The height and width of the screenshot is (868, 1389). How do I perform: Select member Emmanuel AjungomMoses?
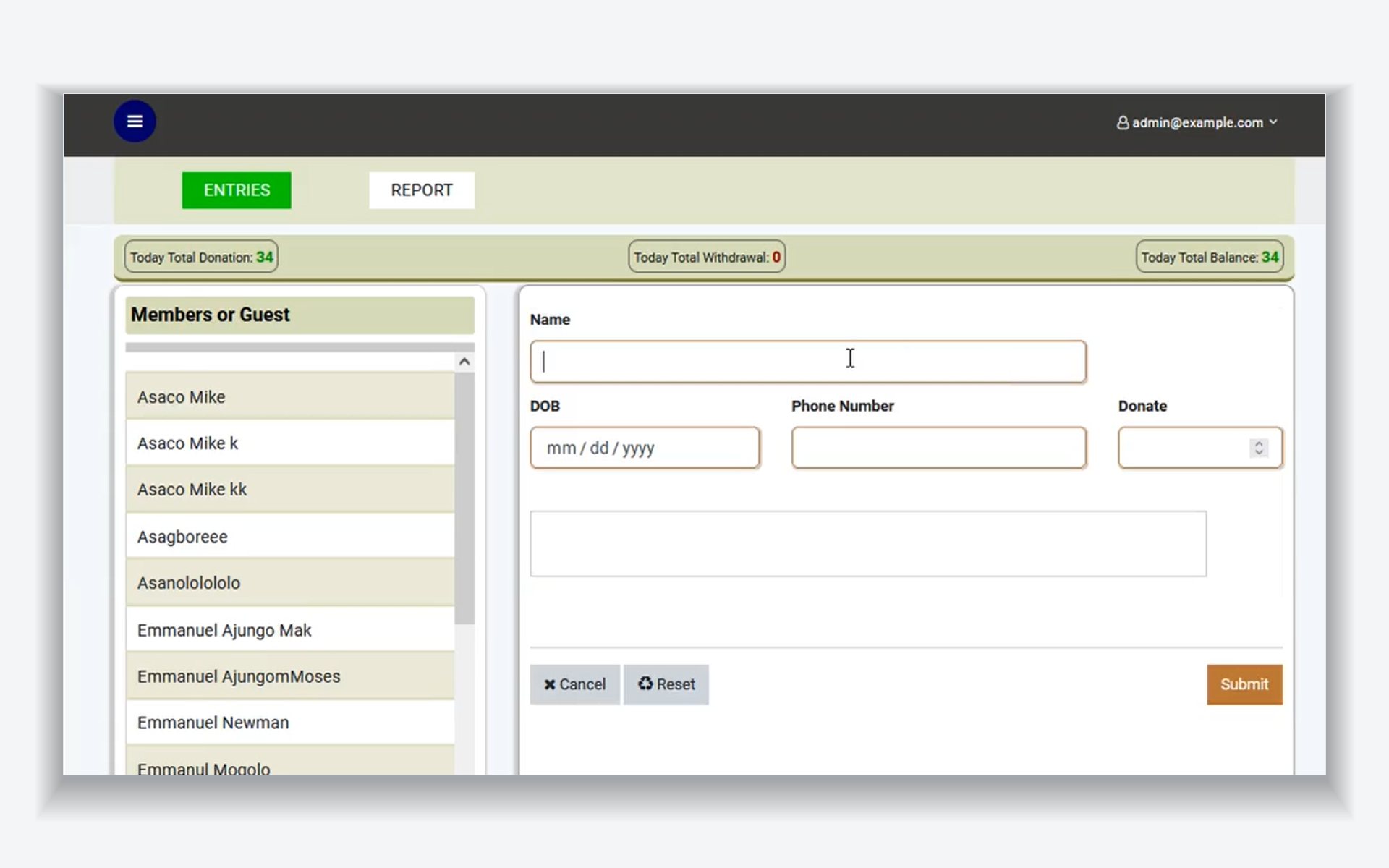pos(290,676)
